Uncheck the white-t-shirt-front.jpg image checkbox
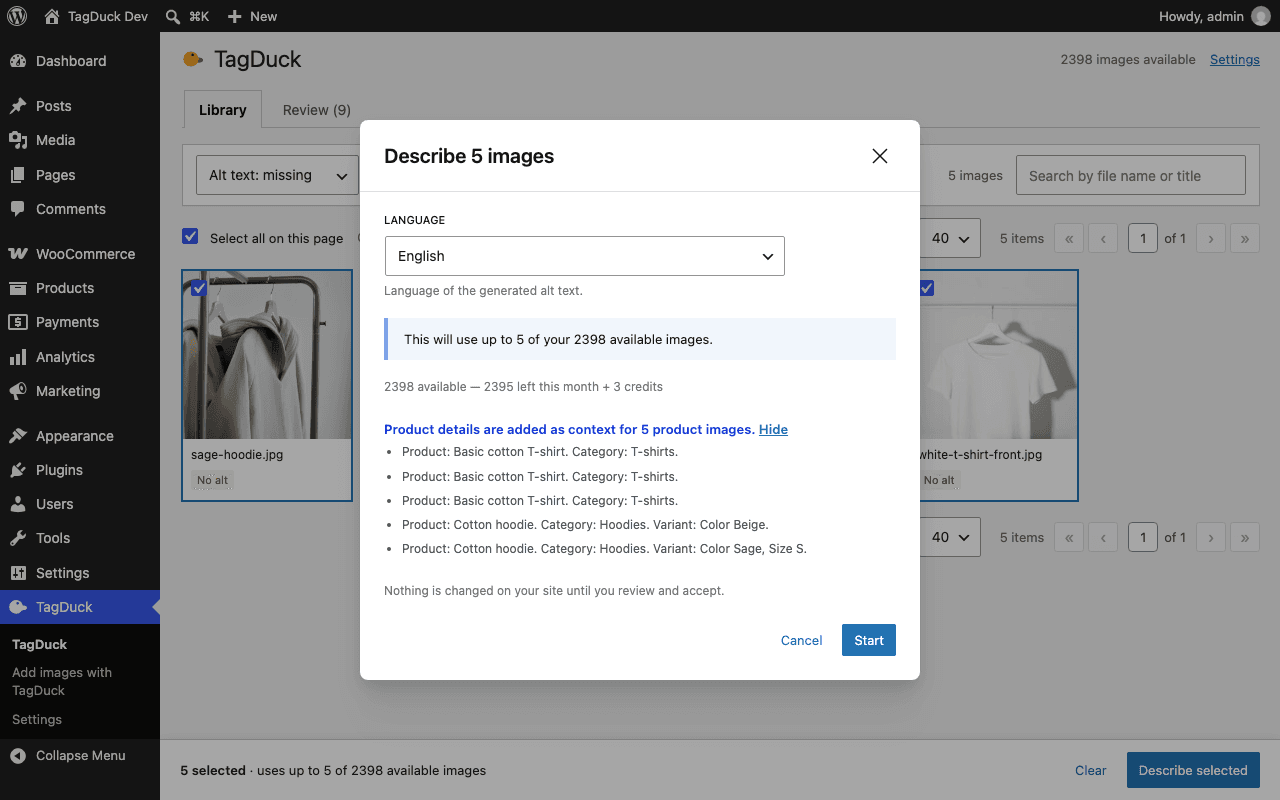Viewport: 1280px width, 800px height. click(x=926, y=288)
